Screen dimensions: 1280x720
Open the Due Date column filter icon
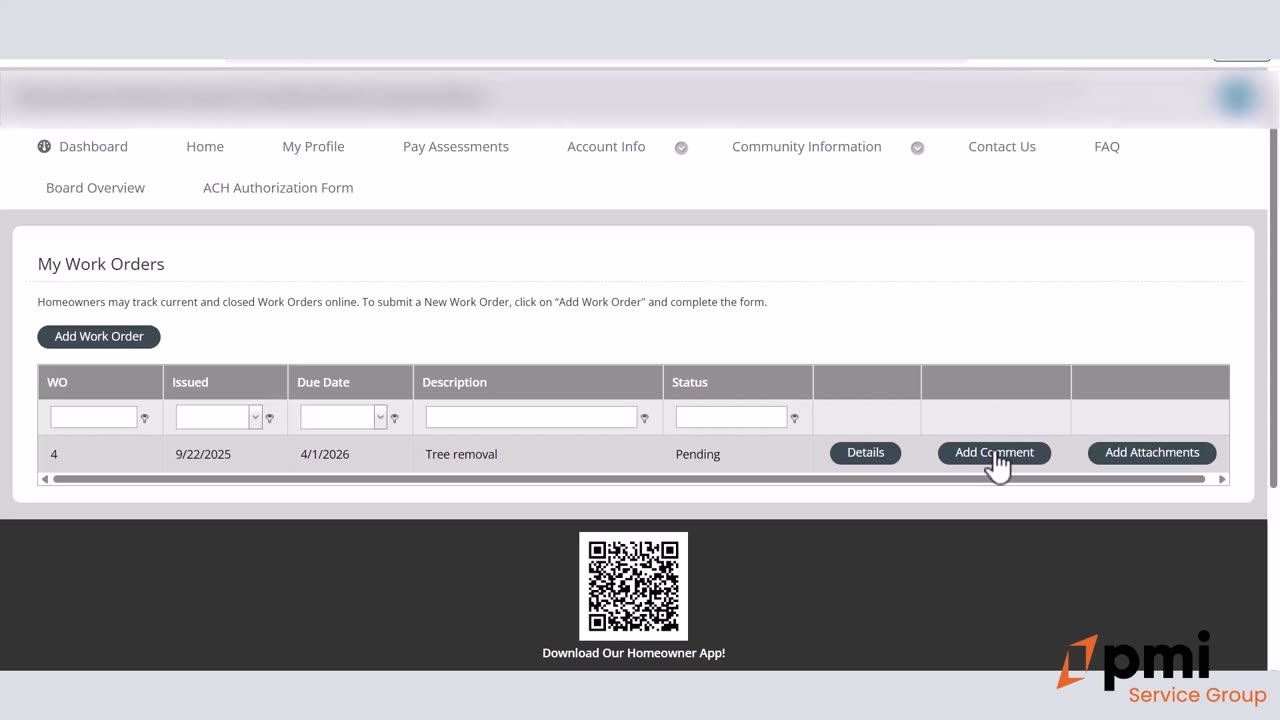[x=395, y=418]
